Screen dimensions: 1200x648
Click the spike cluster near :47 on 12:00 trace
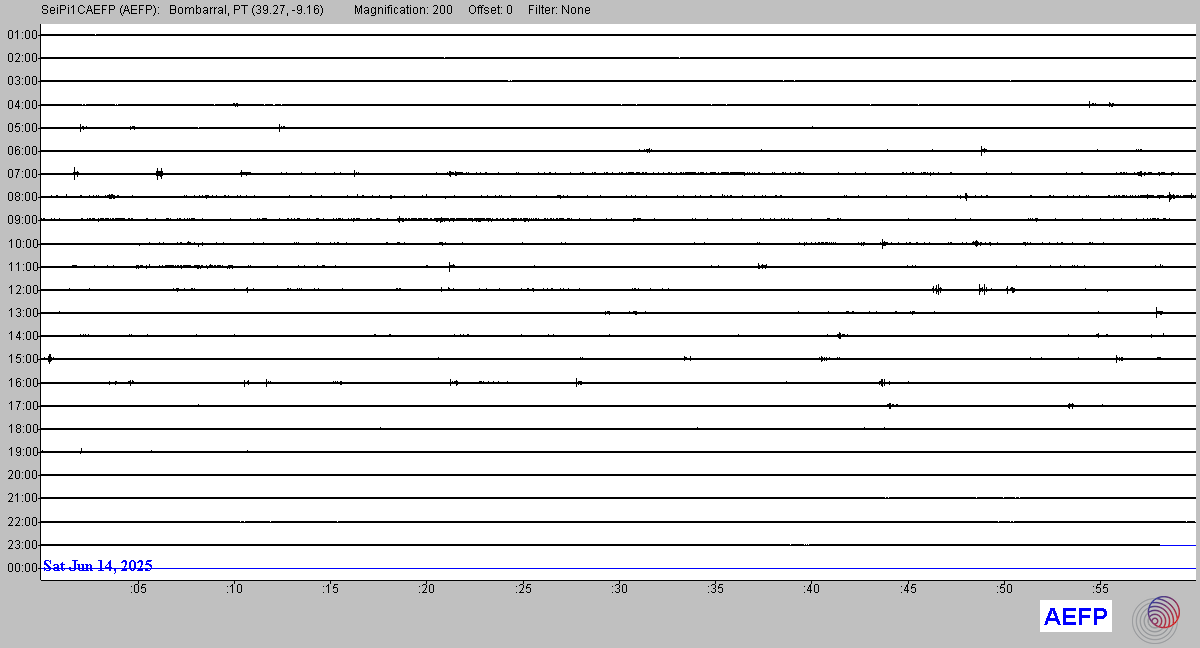click(937, 289)
